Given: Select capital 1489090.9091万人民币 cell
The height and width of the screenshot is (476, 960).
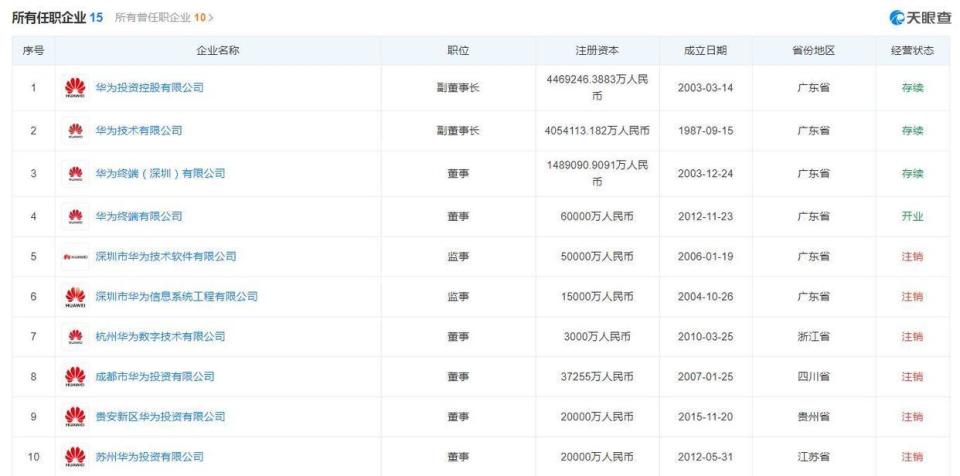Looking at the screenshot, I should click(597, 173).
